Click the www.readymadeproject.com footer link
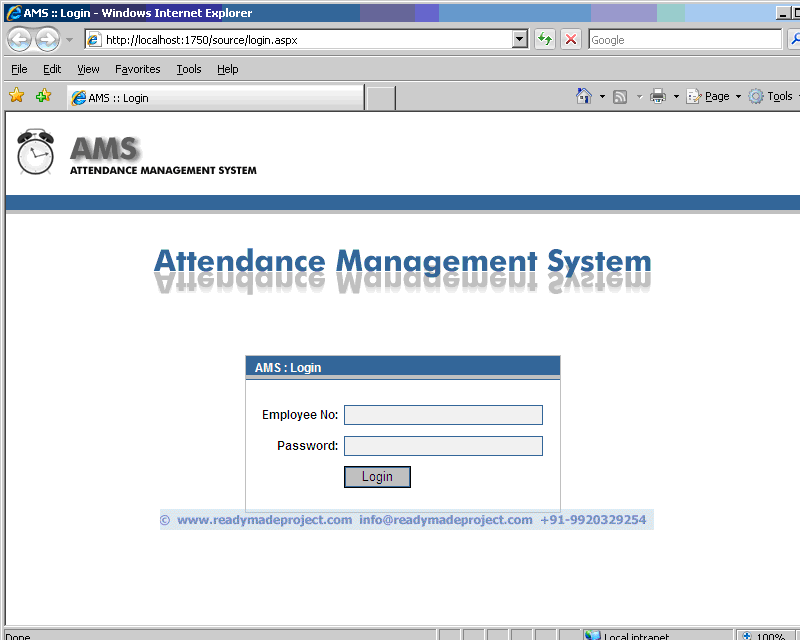 tap(264, 520)
